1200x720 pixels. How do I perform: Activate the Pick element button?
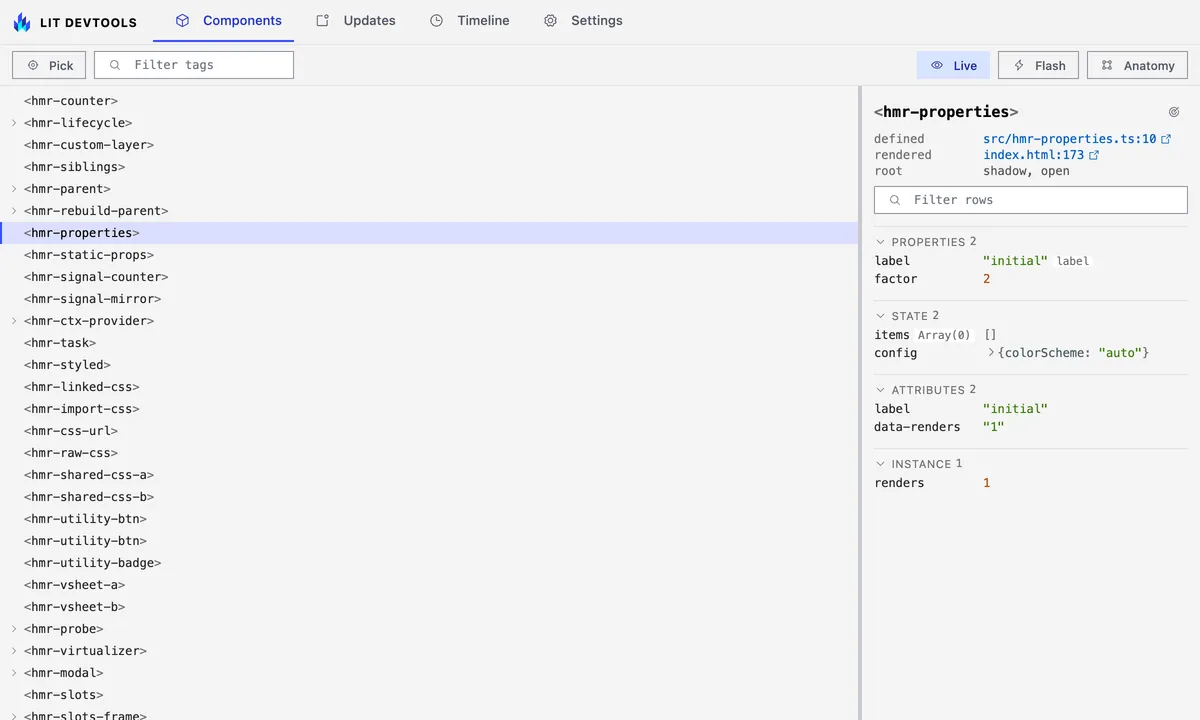[49, 65]
